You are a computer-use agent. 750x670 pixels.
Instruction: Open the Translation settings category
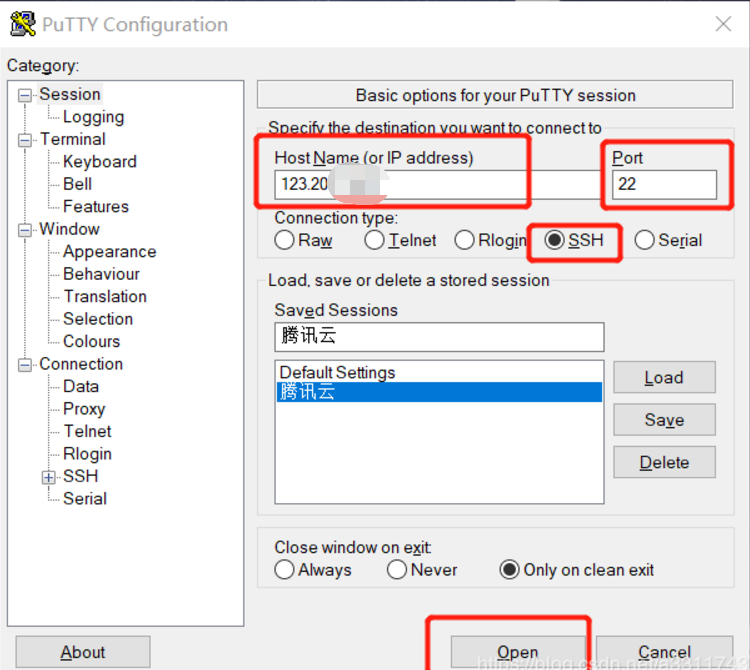pyautogui.click(x=105, y=297)
